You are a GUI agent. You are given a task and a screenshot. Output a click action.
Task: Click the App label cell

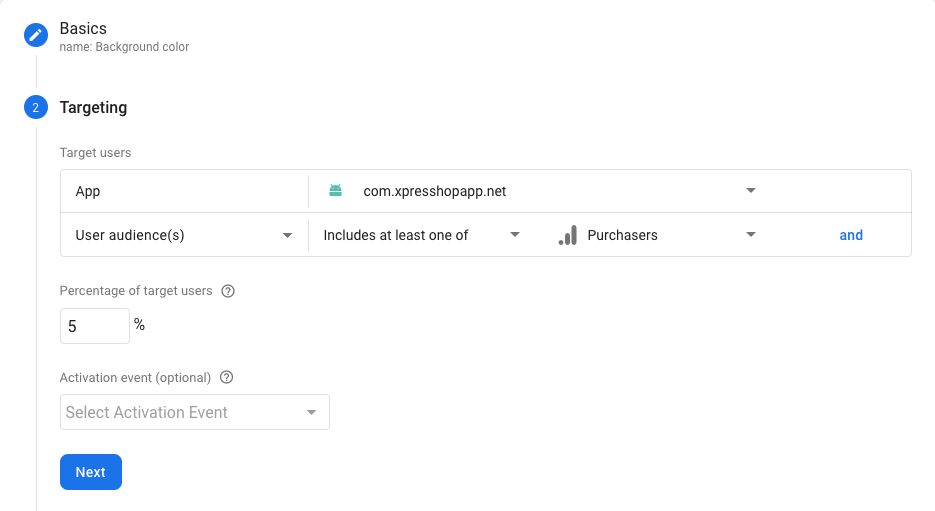[88, 191]
